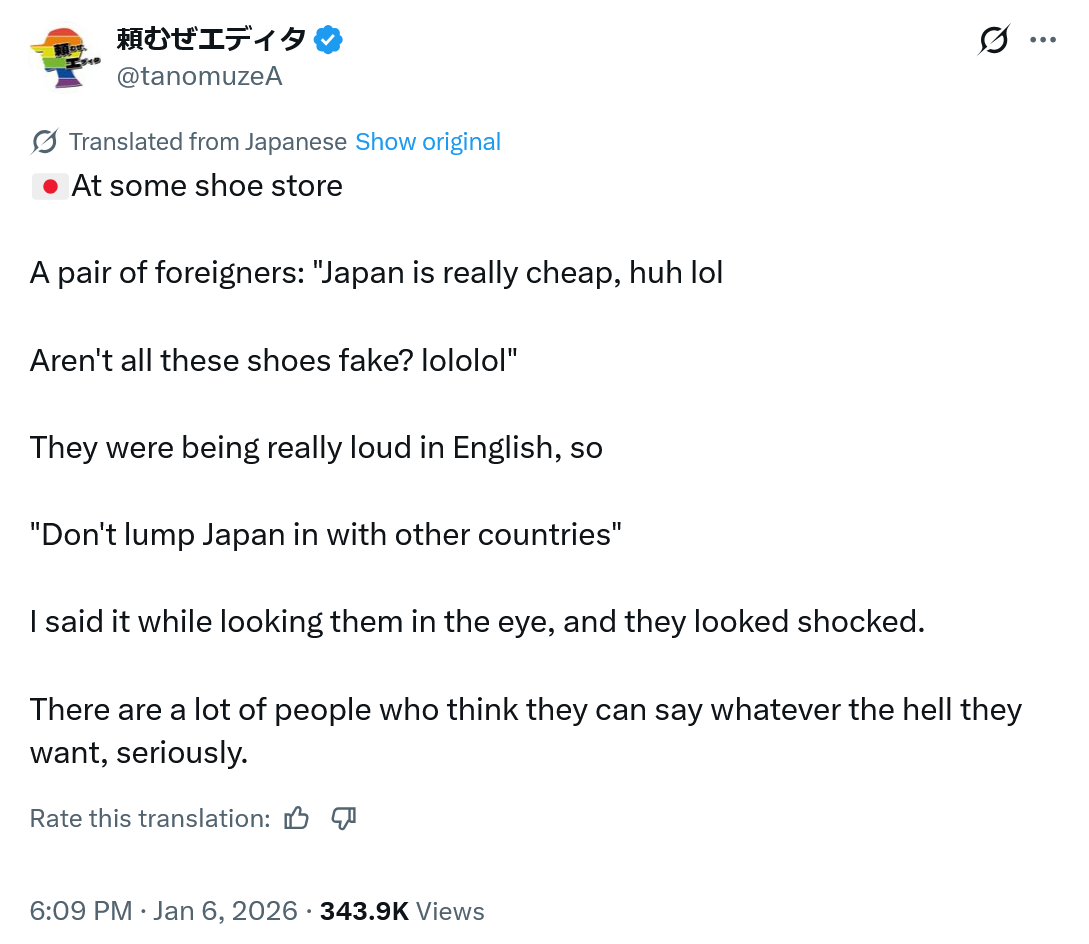
Task: Click the Japan flag emoji
Action: [x=50, y=187]
